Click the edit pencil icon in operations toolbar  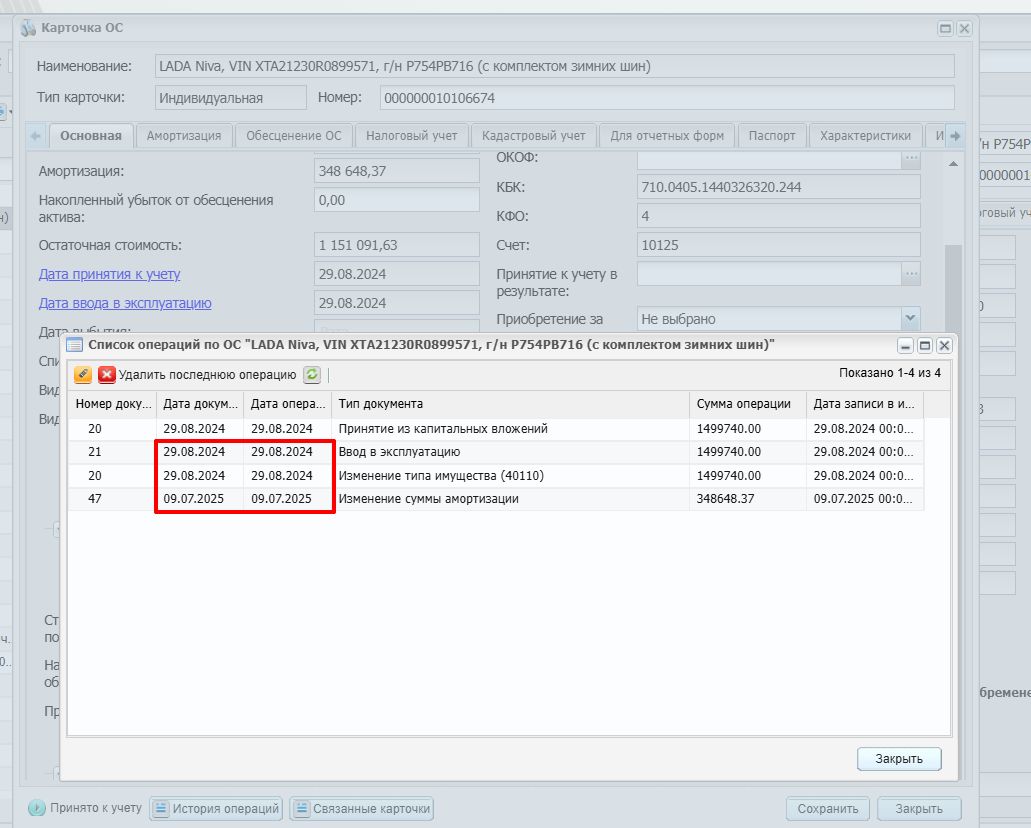83,375
